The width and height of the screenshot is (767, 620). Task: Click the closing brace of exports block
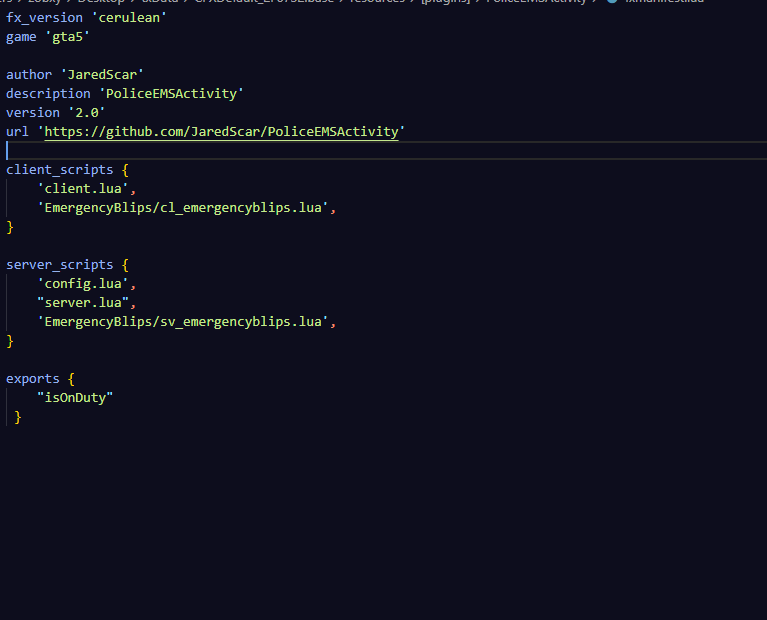pos(18,417)
